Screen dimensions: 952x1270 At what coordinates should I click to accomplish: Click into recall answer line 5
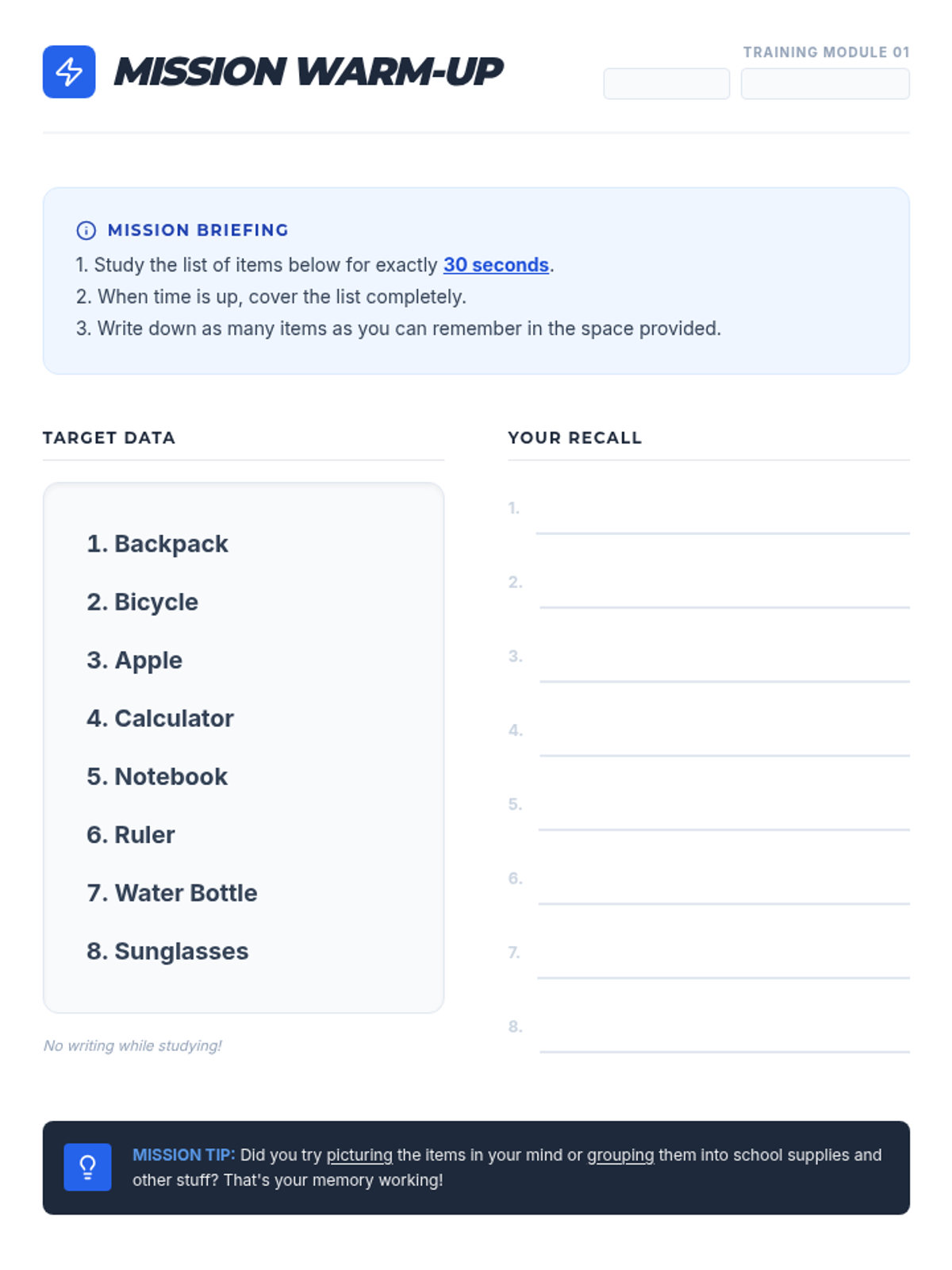(724, 814)
